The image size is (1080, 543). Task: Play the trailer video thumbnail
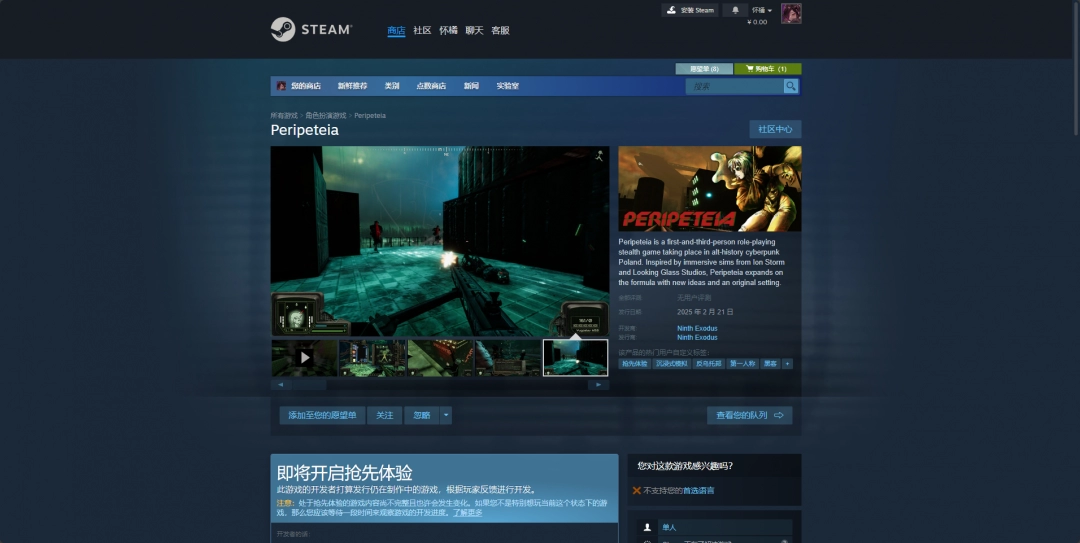[x=304, y=357]
